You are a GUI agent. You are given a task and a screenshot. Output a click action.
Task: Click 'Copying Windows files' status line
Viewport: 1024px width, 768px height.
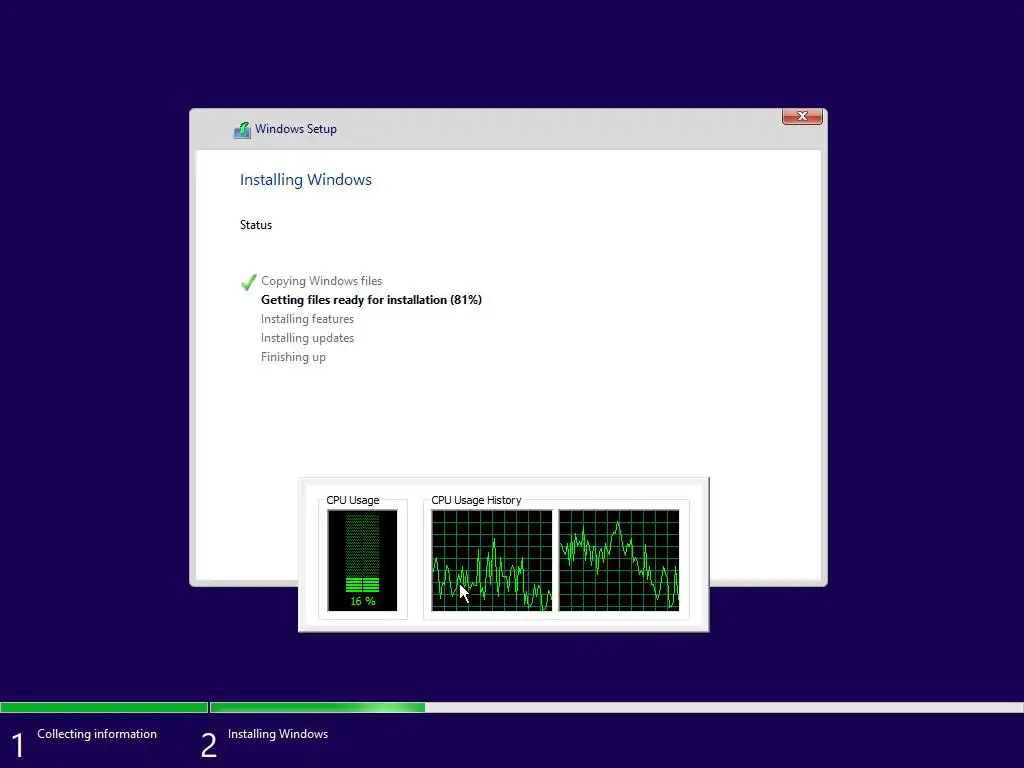[x=321, y=281]
